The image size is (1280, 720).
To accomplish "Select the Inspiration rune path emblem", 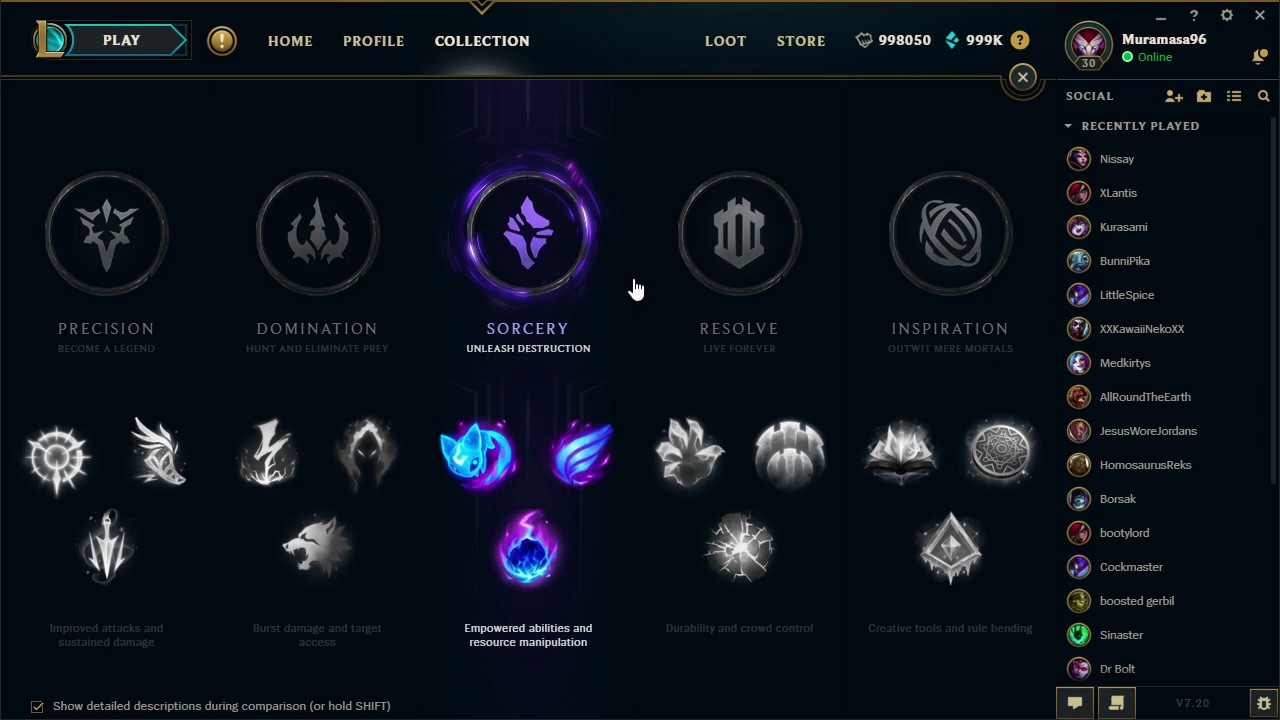I will [x=950, y=233].
